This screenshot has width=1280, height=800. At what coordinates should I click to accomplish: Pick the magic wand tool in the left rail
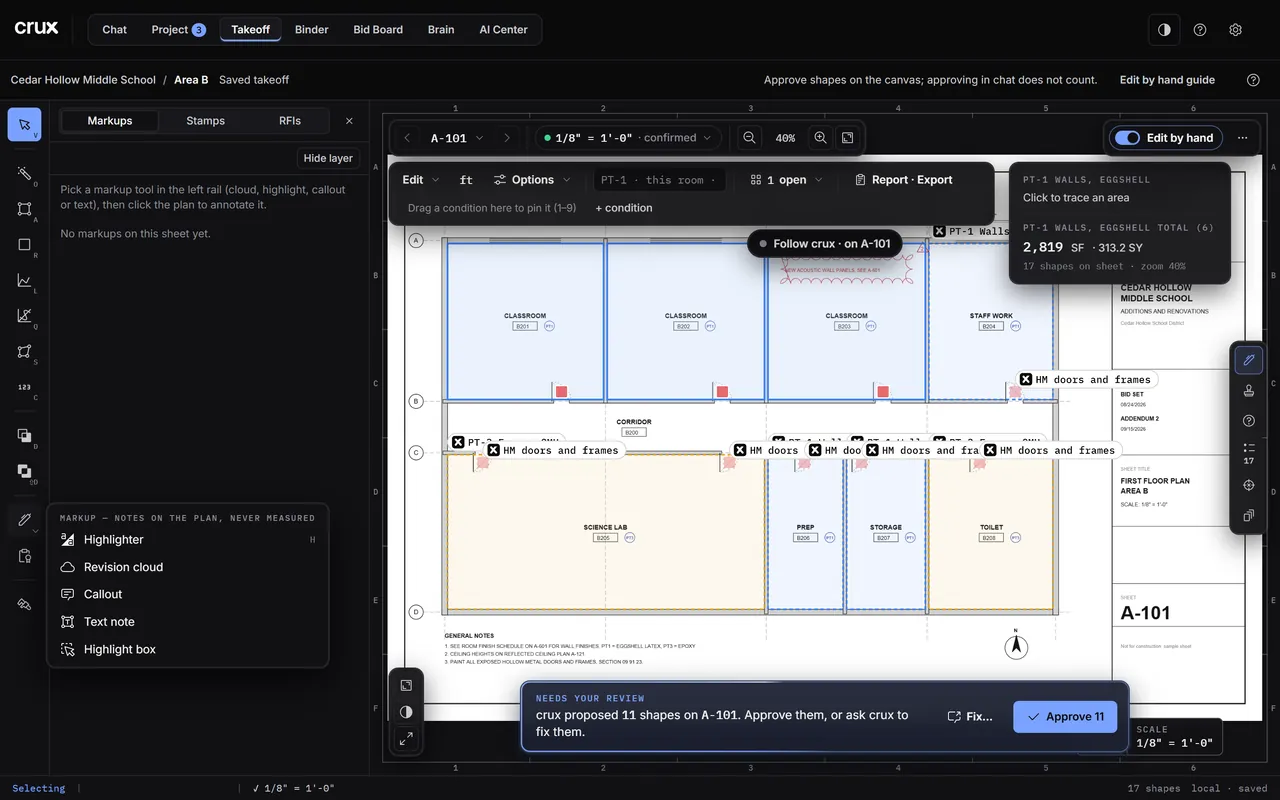(24, 173)
